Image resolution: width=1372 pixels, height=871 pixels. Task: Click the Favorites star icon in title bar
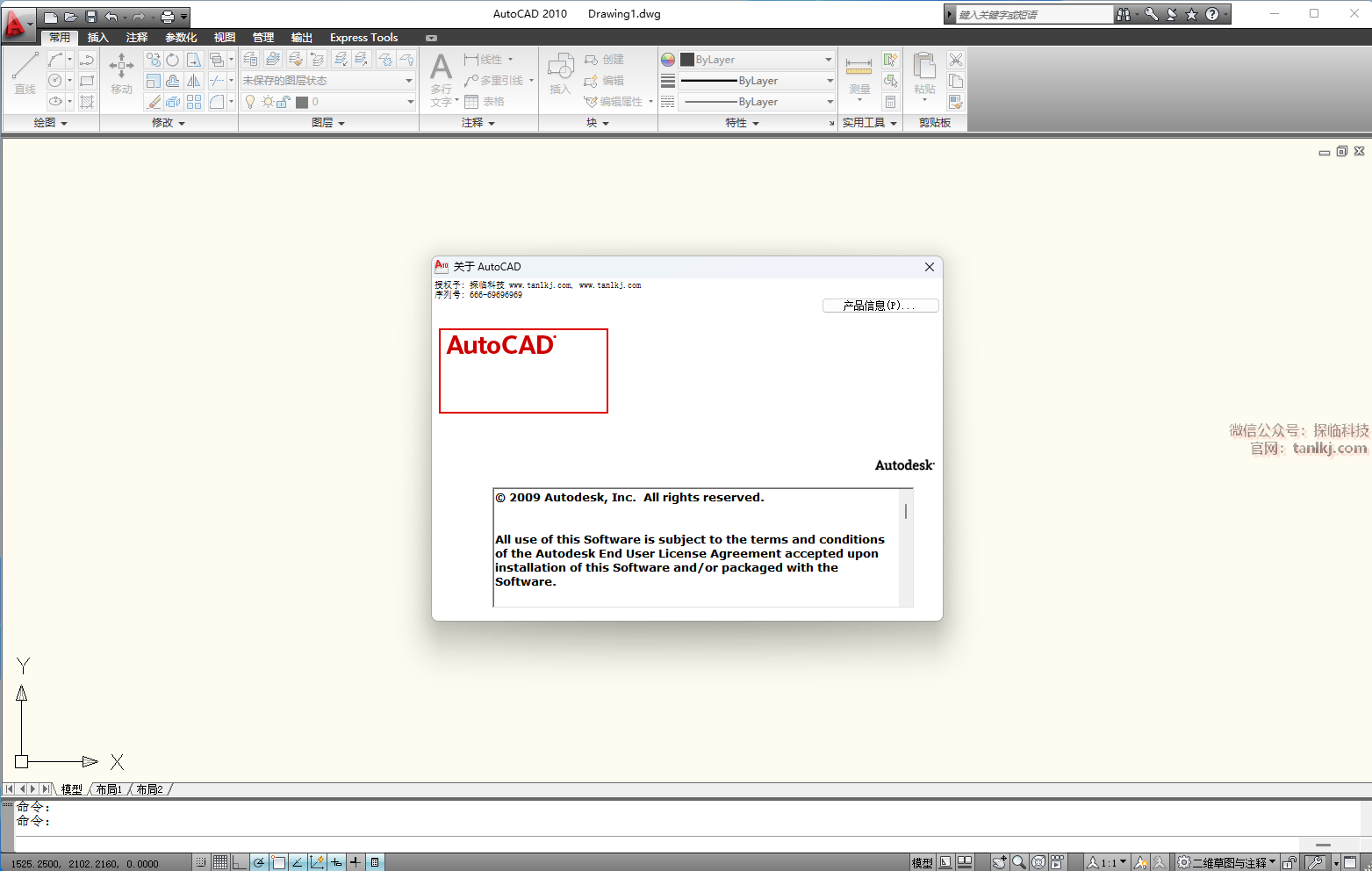(1191, 14)
